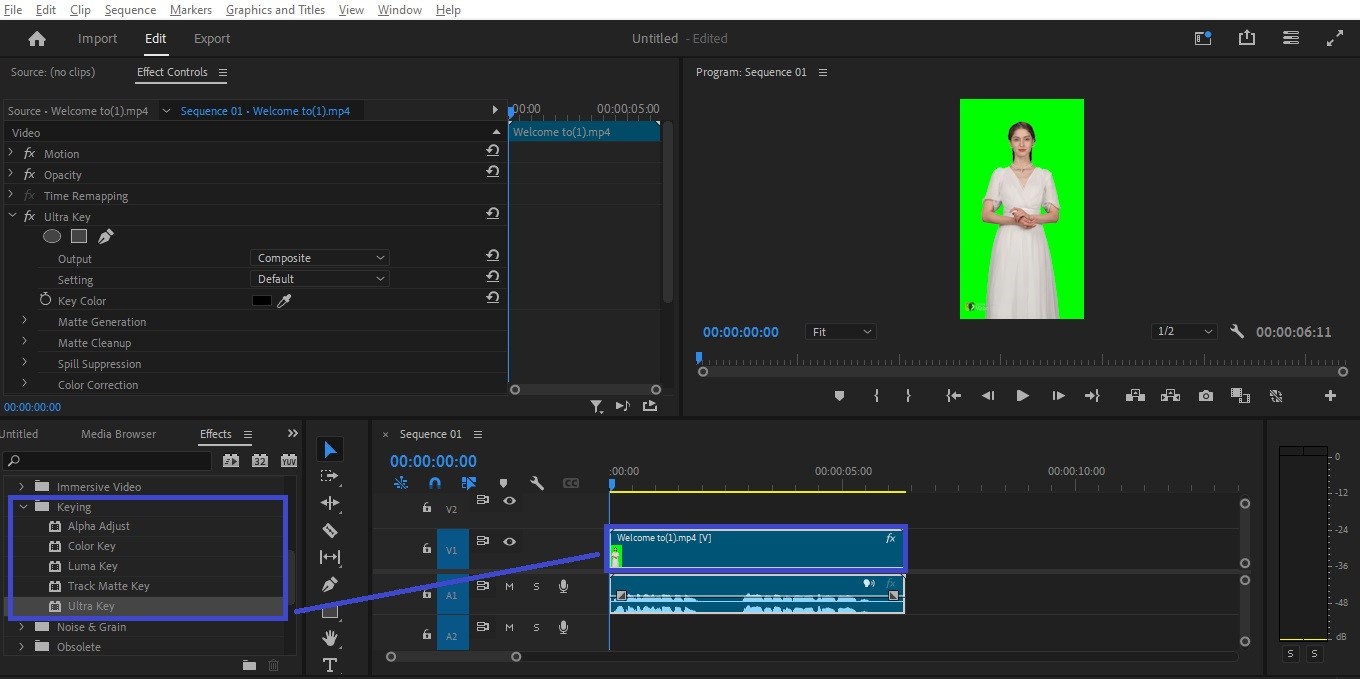Open the Media Browser panel tab
1360x679 pixels.
tap(118, 434)
